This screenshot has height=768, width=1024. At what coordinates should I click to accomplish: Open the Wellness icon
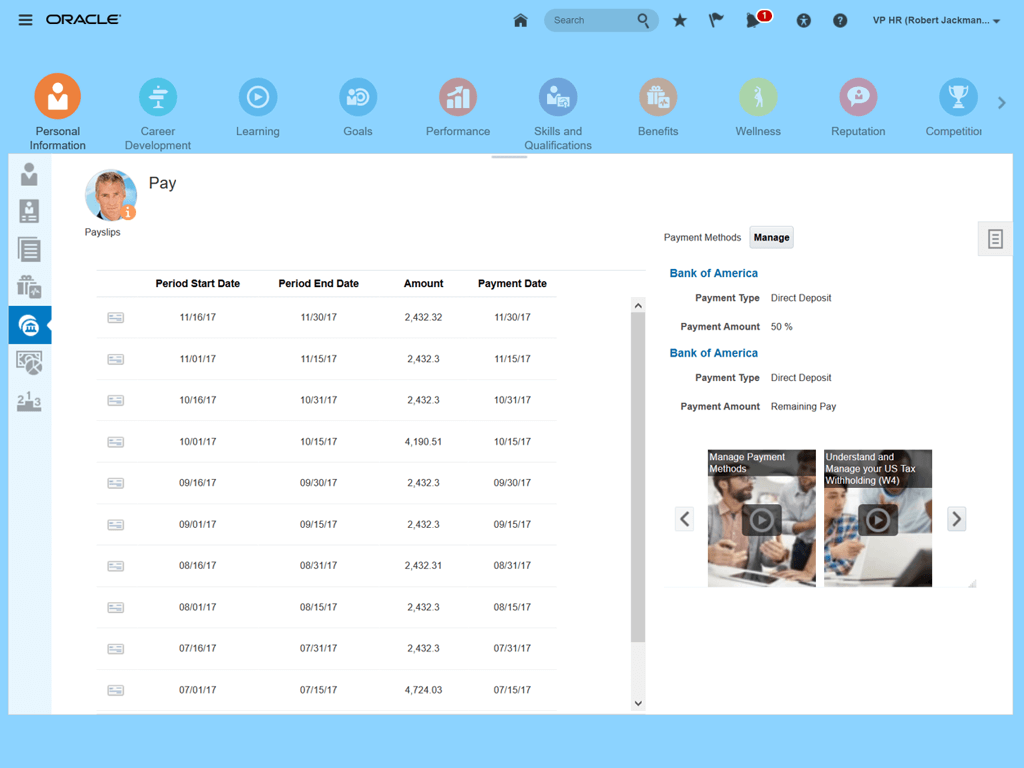[758, 97]
